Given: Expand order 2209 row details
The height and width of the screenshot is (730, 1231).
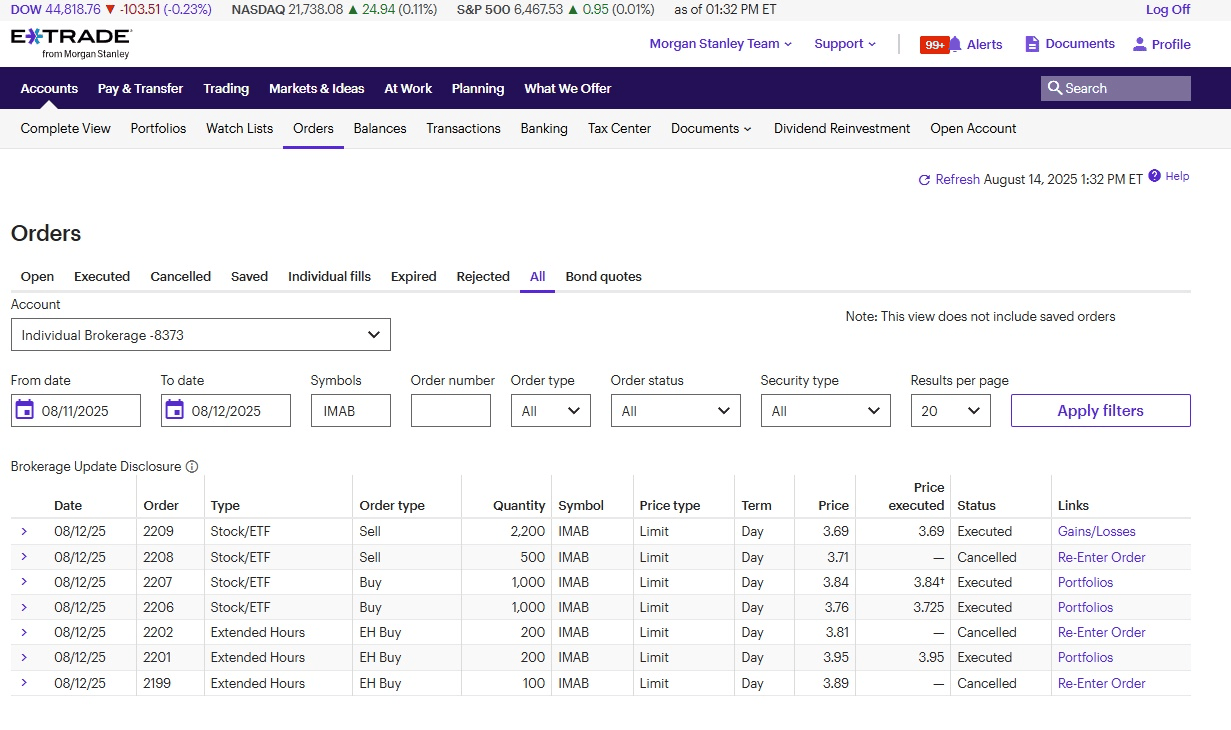Looking at the screenshot, I should (x=24, y=531).
